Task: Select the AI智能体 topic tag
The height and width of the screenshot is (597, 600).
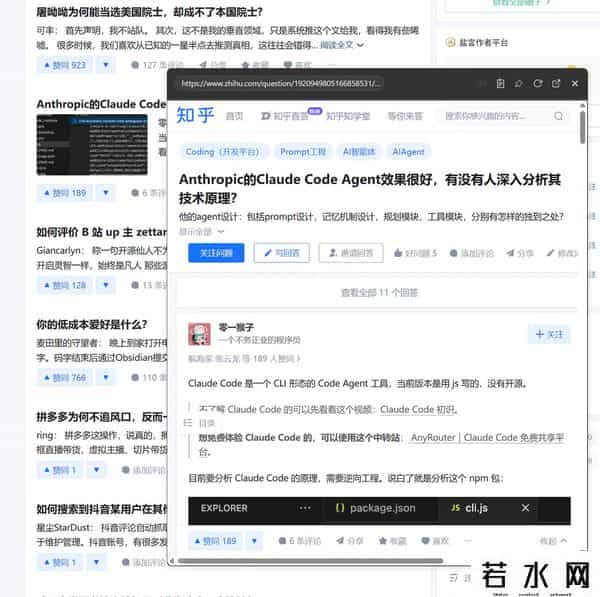Action: (359, 152)
